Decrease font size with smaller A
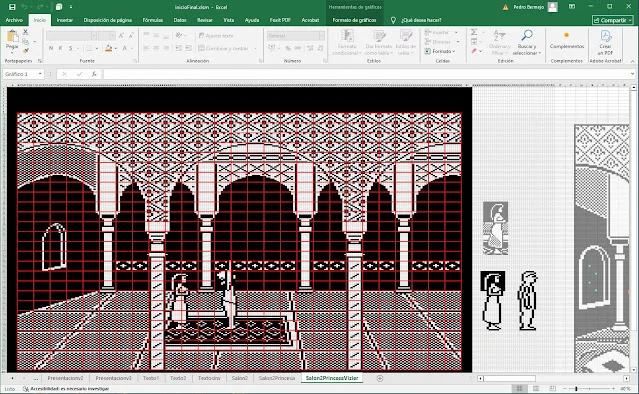639x394 pixels. [130, 36]
